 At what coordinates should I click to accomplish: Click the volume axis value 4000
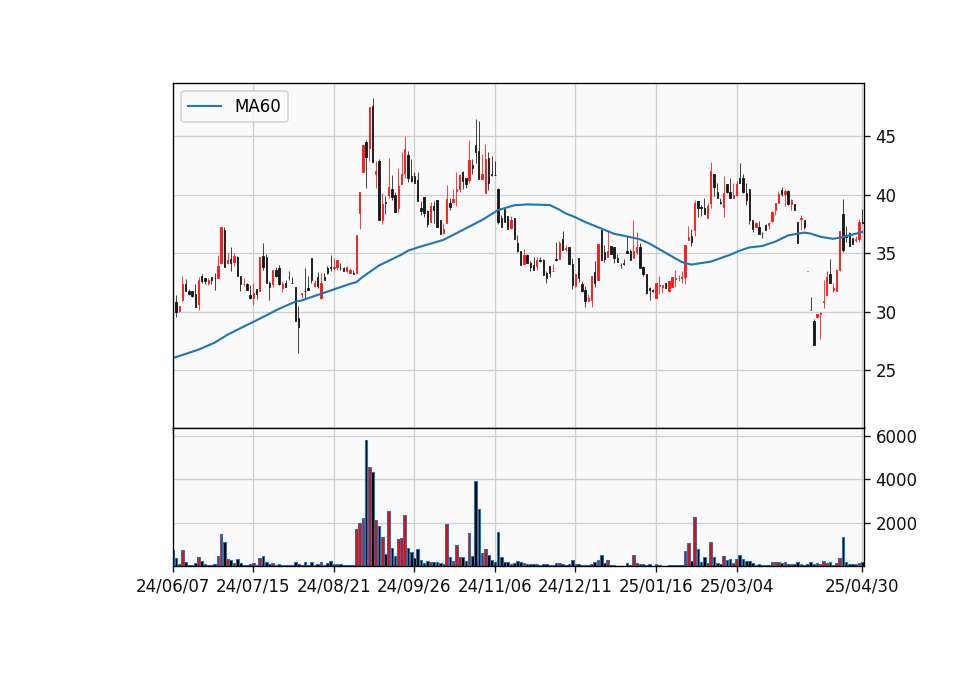896,480
